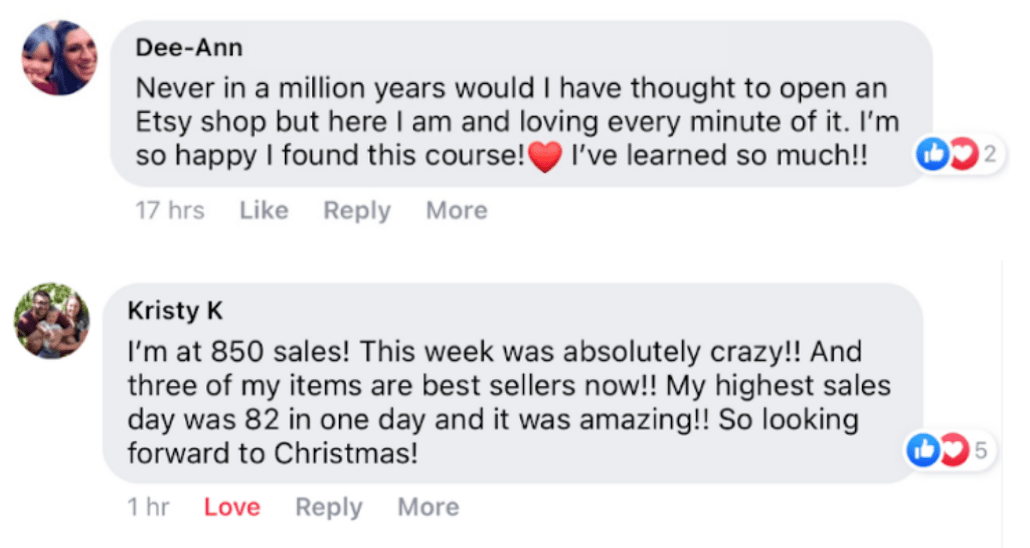This screenshot has width=1030, height=548.
Task: Open the More menu under Dee-Ann's comment
Action: tap(456, 211)
